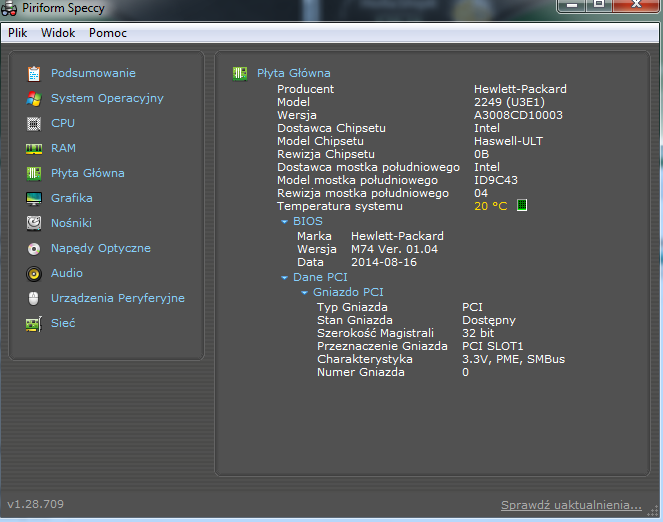Click the Charakterystyka value 3.3V, PME, SMBus

coord(513,359)
